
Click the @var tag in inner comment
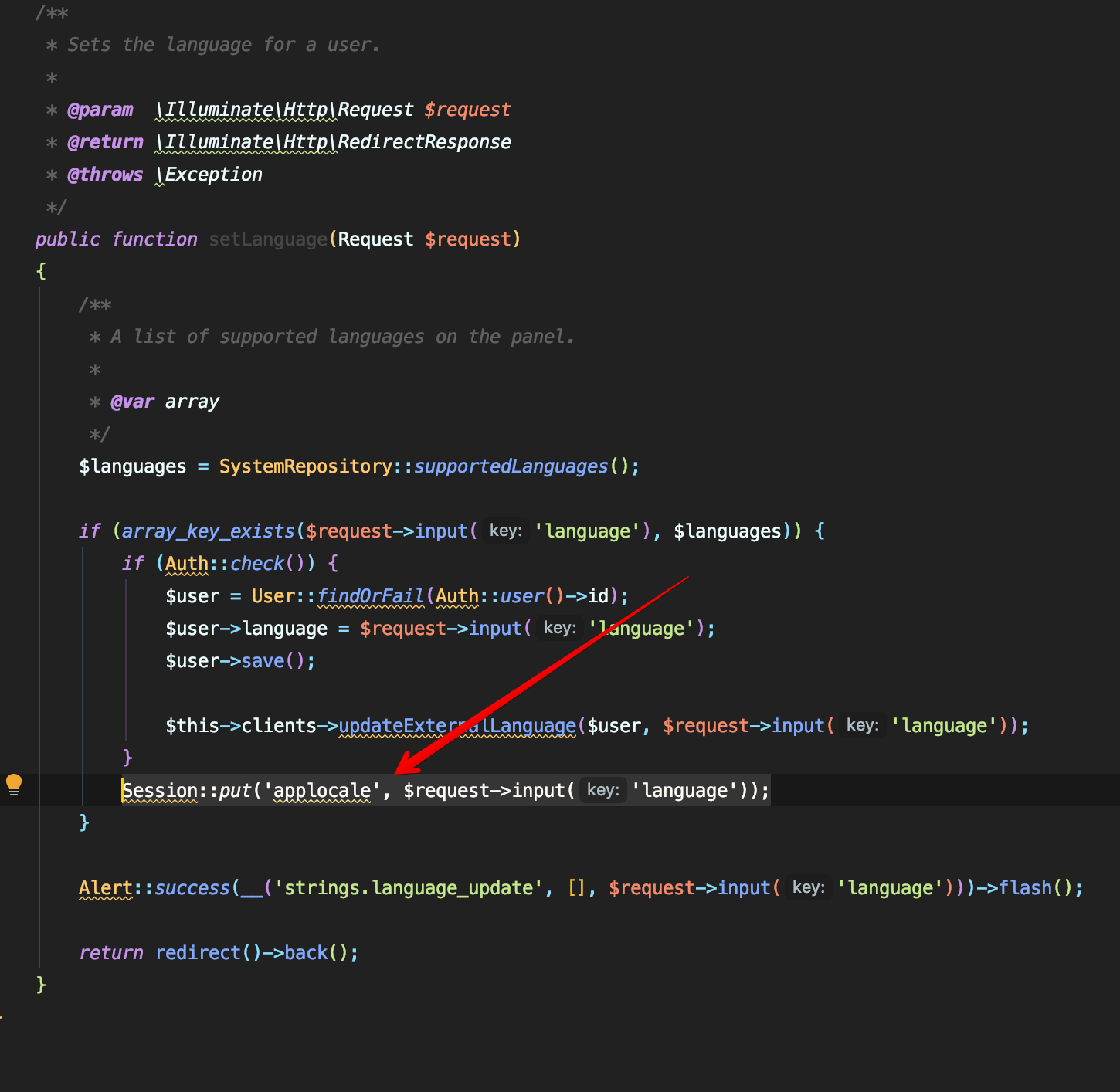coord(132,402)
